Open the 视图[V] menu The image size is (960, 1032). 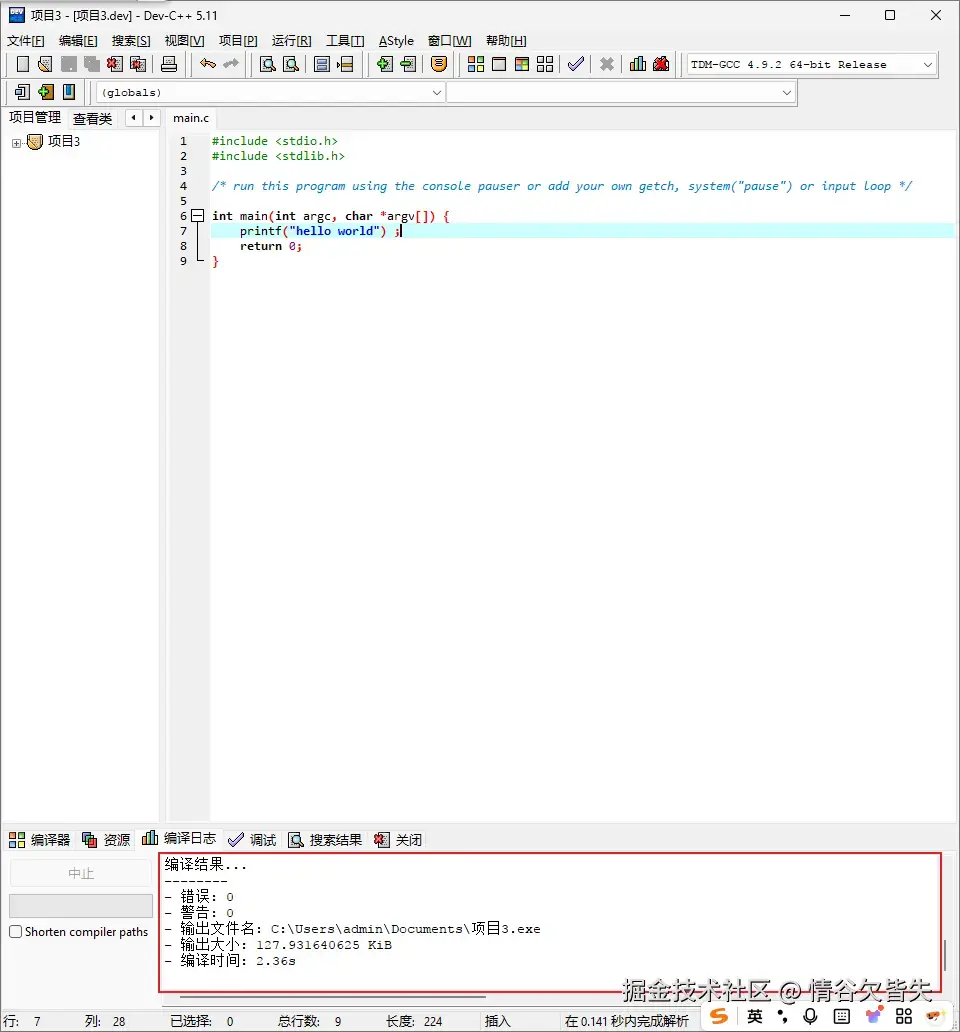click(x=184, y=41)
